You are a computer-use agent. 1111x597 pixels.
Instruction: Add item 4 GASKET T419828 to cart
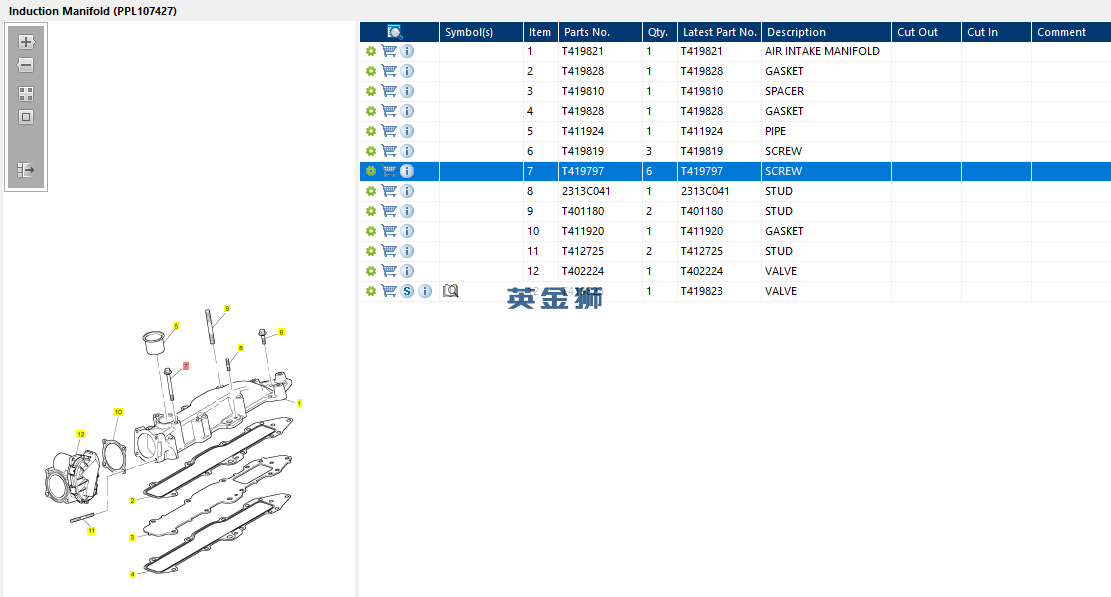(389, 111)
